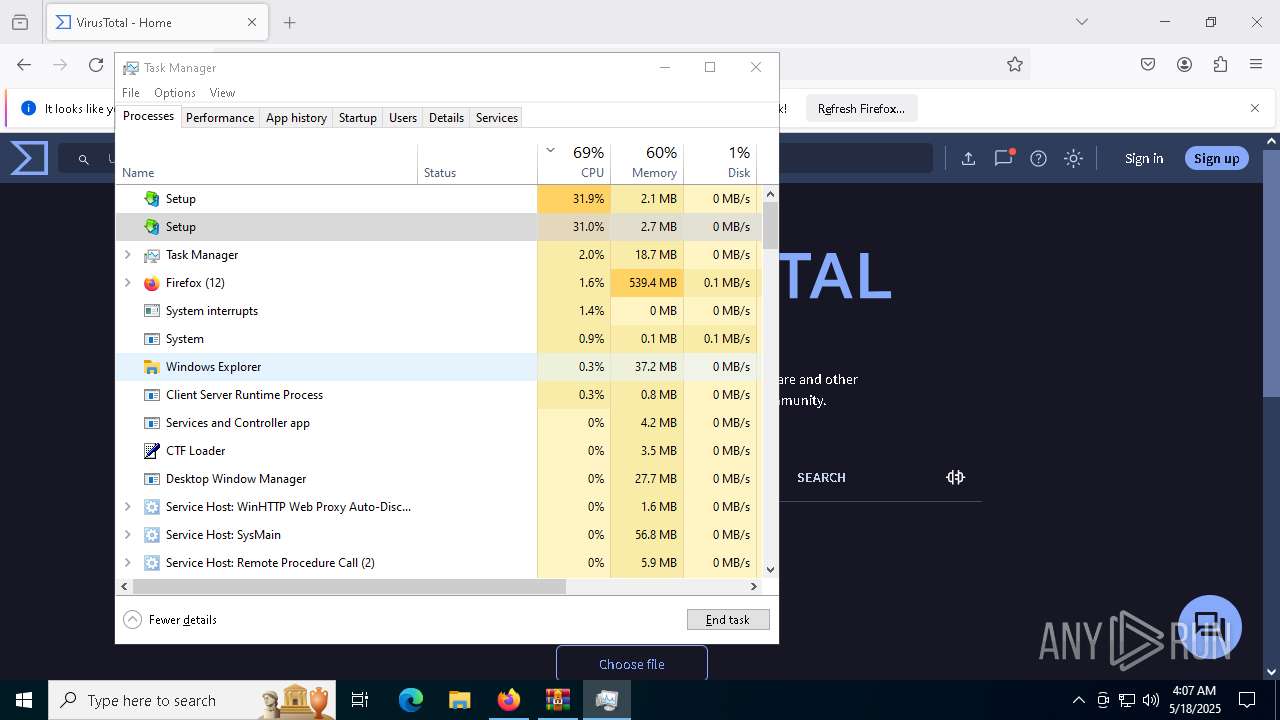Open the View menu in Task Manager

click(222, 93)
